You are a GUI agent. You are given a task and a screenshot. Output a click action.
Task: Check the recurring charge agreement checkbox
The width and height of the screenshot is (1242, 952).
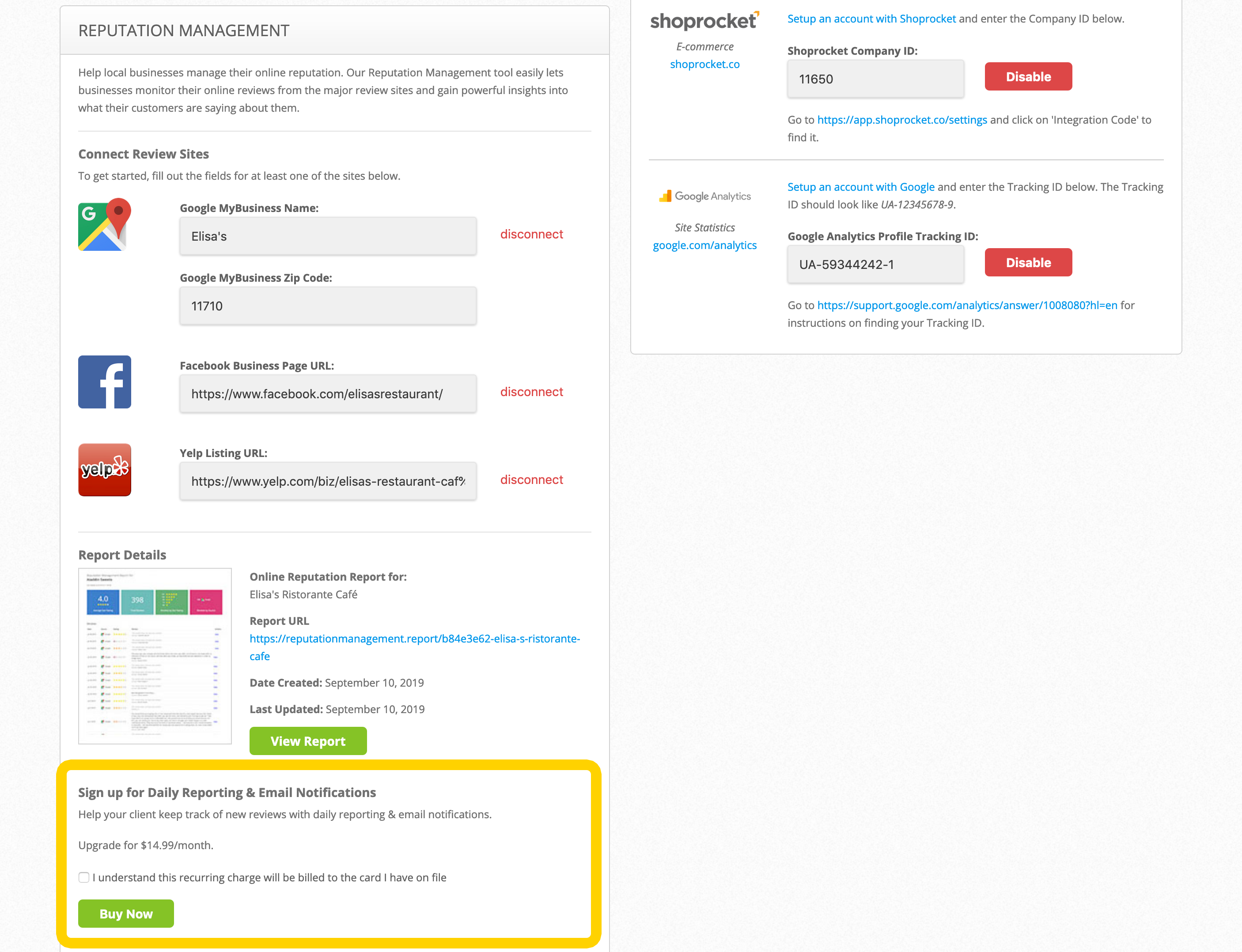pyautogui.click(x=83, y=876)
